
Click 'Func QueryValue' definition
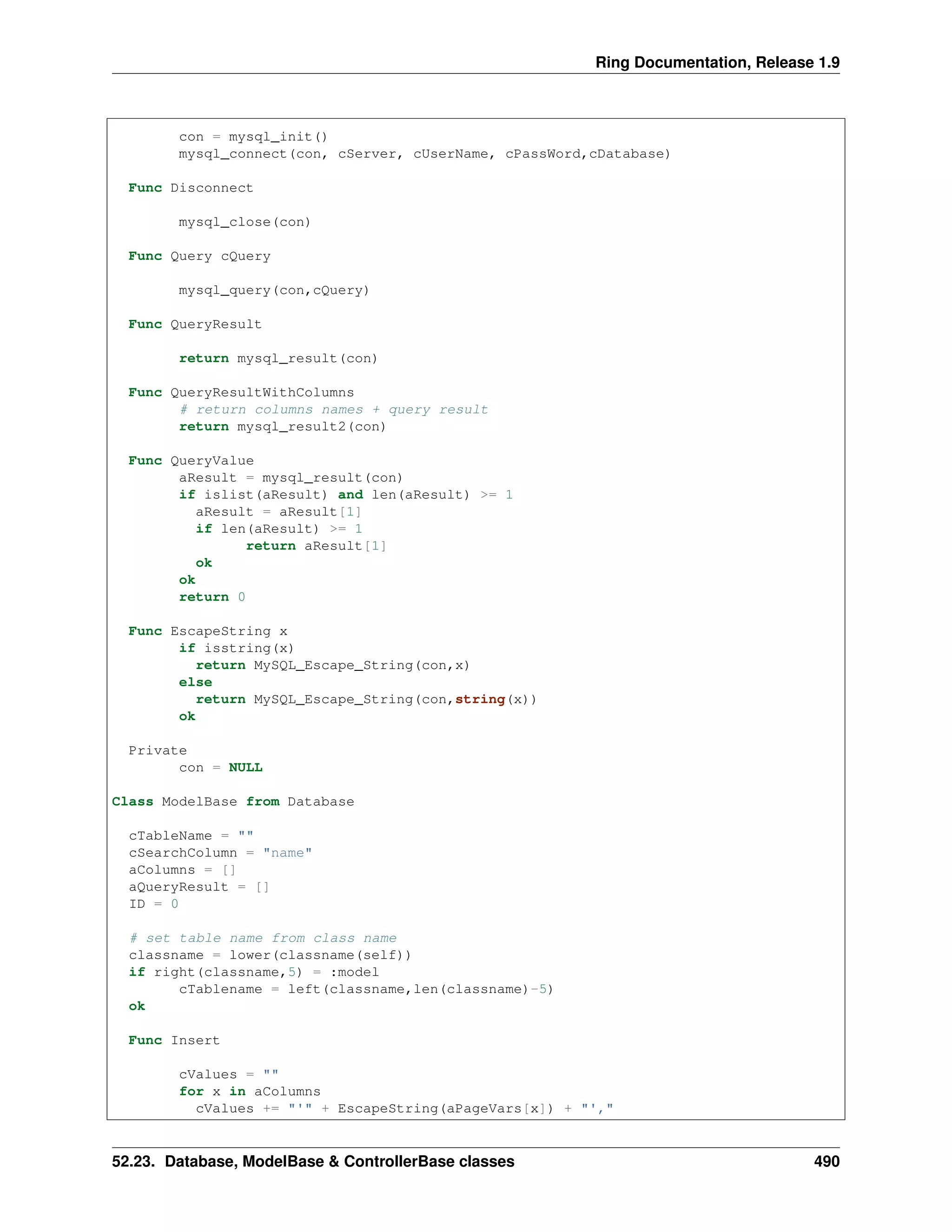tap(191, 461)
